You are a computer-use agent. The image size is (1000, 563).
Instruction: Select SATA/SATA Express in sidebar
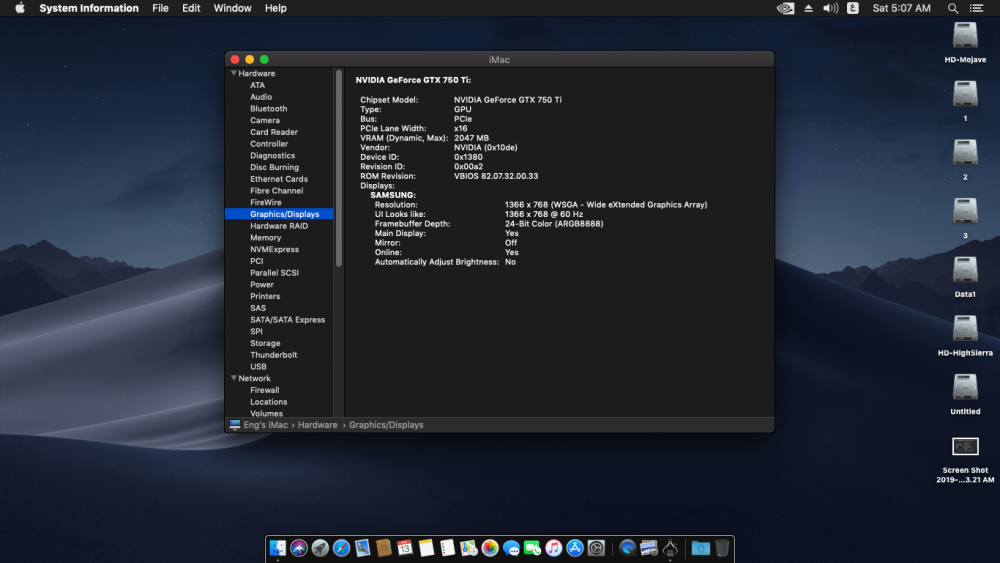(288, 319)
